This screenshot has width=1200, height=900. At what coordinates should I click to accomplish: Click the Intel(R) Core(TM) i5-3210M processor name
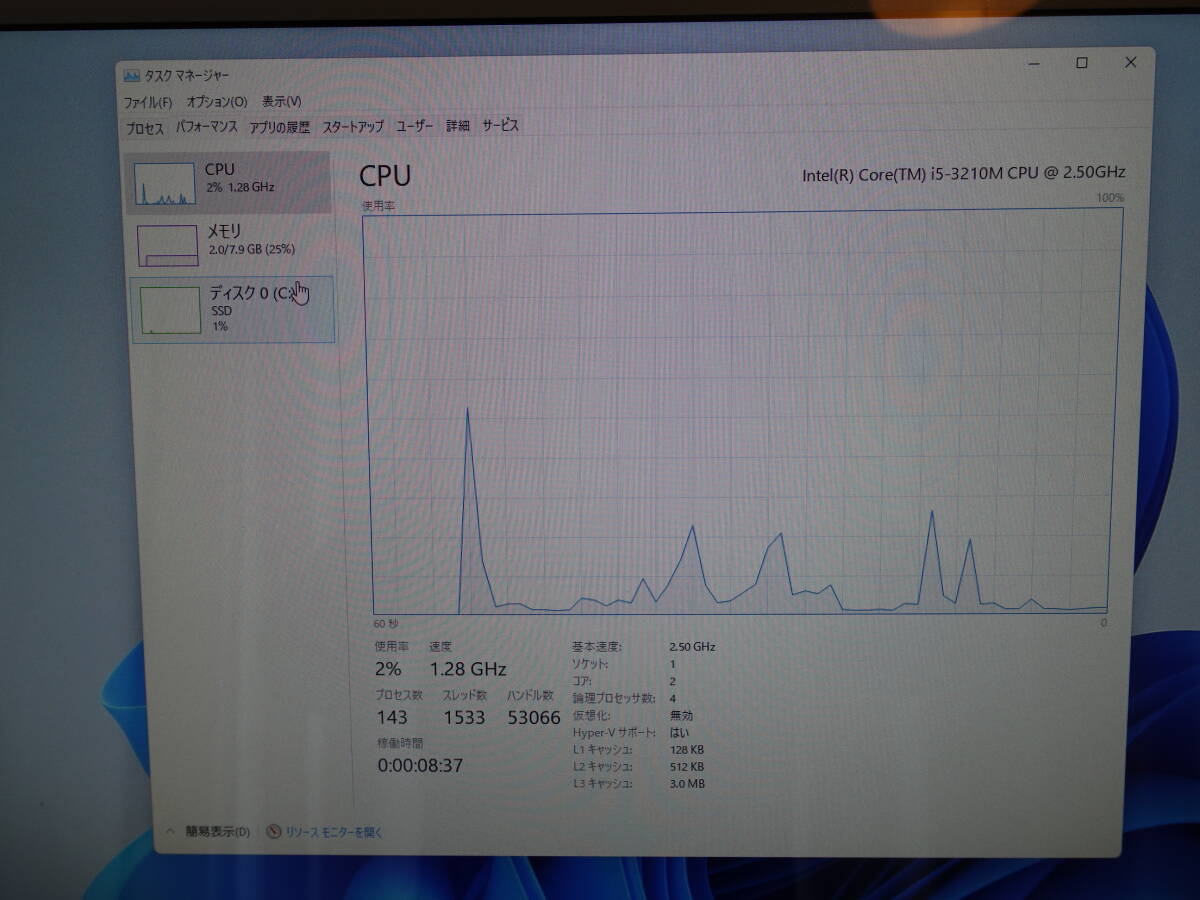click(964, 173)
